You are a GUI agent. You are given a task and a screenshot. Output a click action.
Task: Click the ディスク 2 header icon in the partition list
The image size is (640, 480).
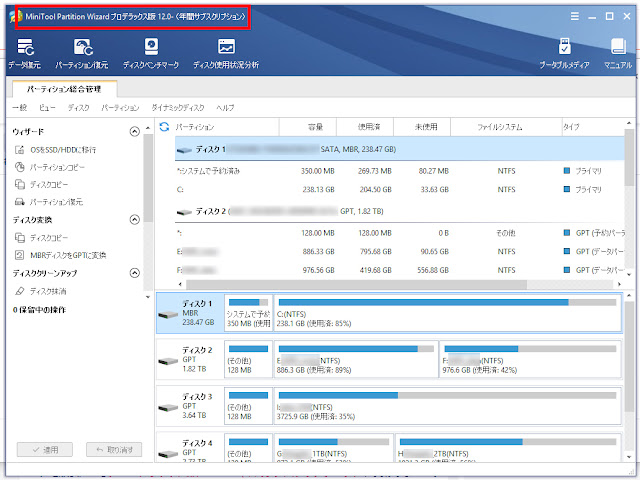pyautogui.click(x=184, y=212)
